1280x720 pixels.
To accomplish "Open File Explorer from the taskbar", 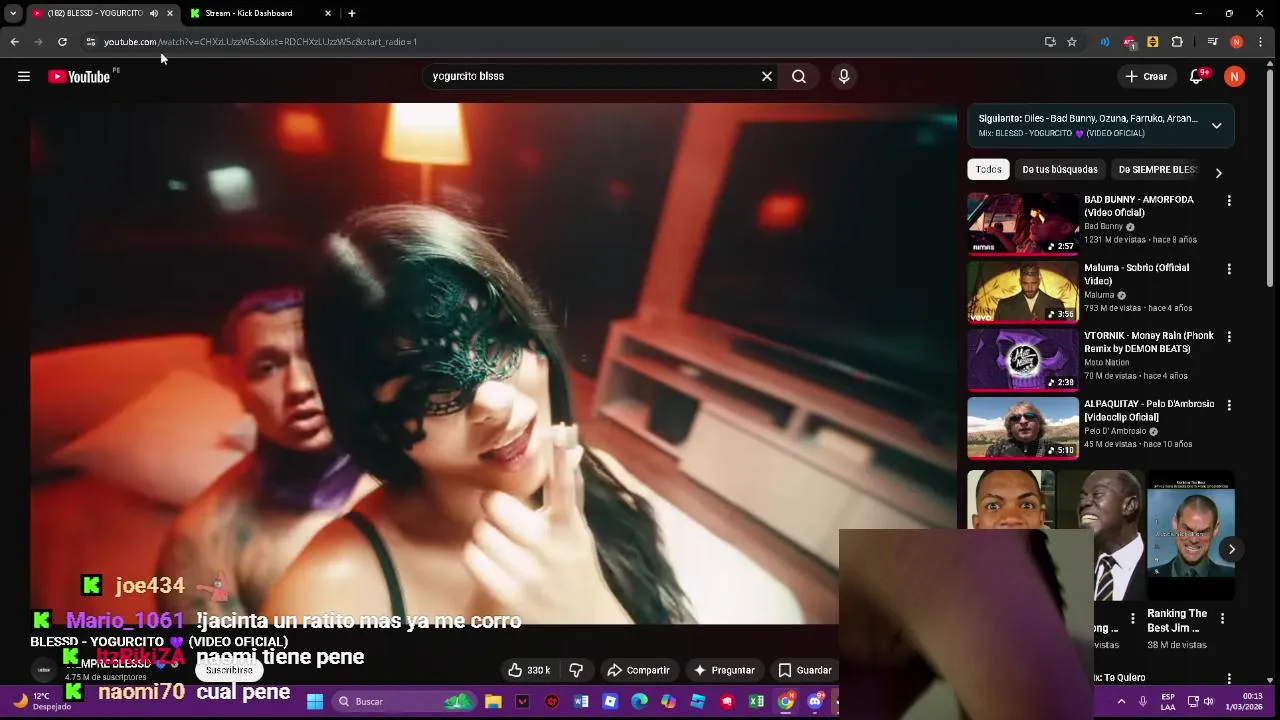I will click(x=493, y=701).
